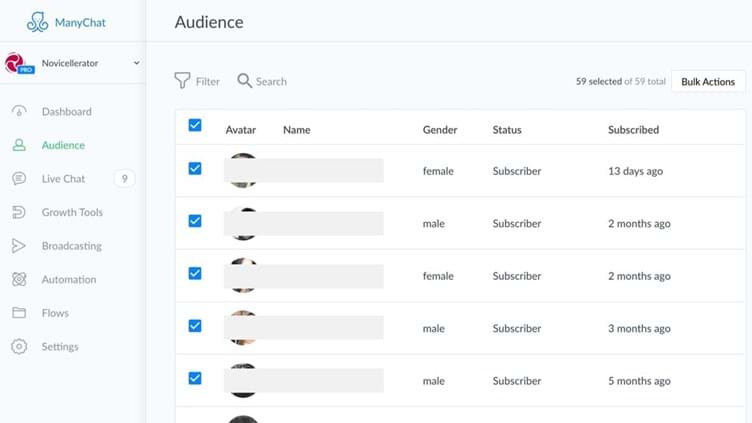752x423 pixels.
Task: Go to the Live Chat menu item
Action: point(63,179)
